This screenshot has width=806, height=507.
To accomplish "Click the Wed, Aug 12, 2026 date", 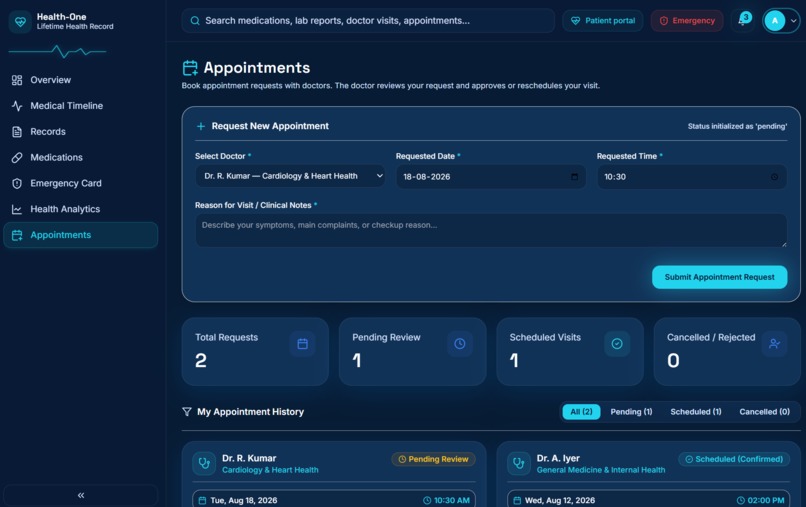I will coord(560,500).
